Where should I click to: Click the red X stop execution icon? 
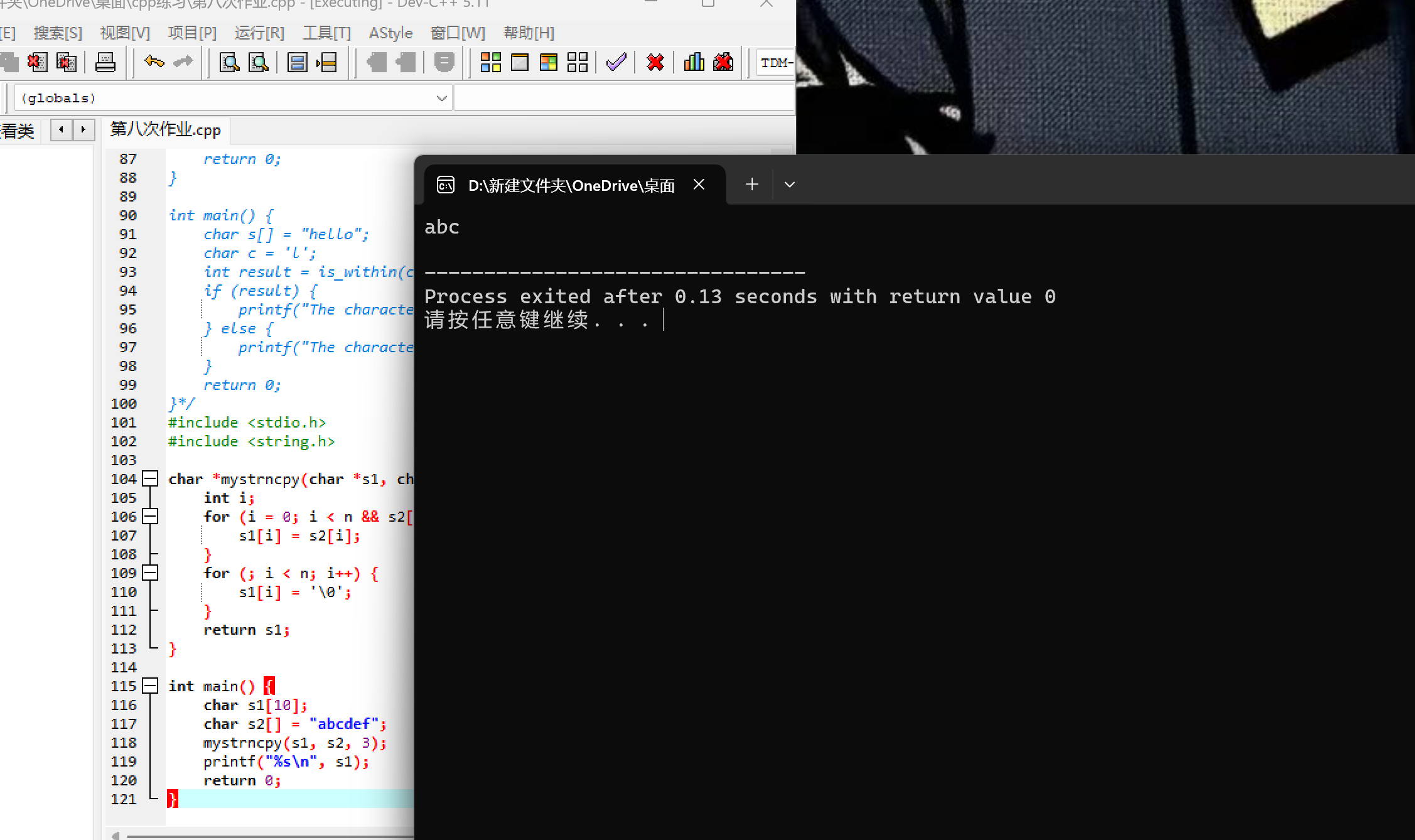click(655, 62)
